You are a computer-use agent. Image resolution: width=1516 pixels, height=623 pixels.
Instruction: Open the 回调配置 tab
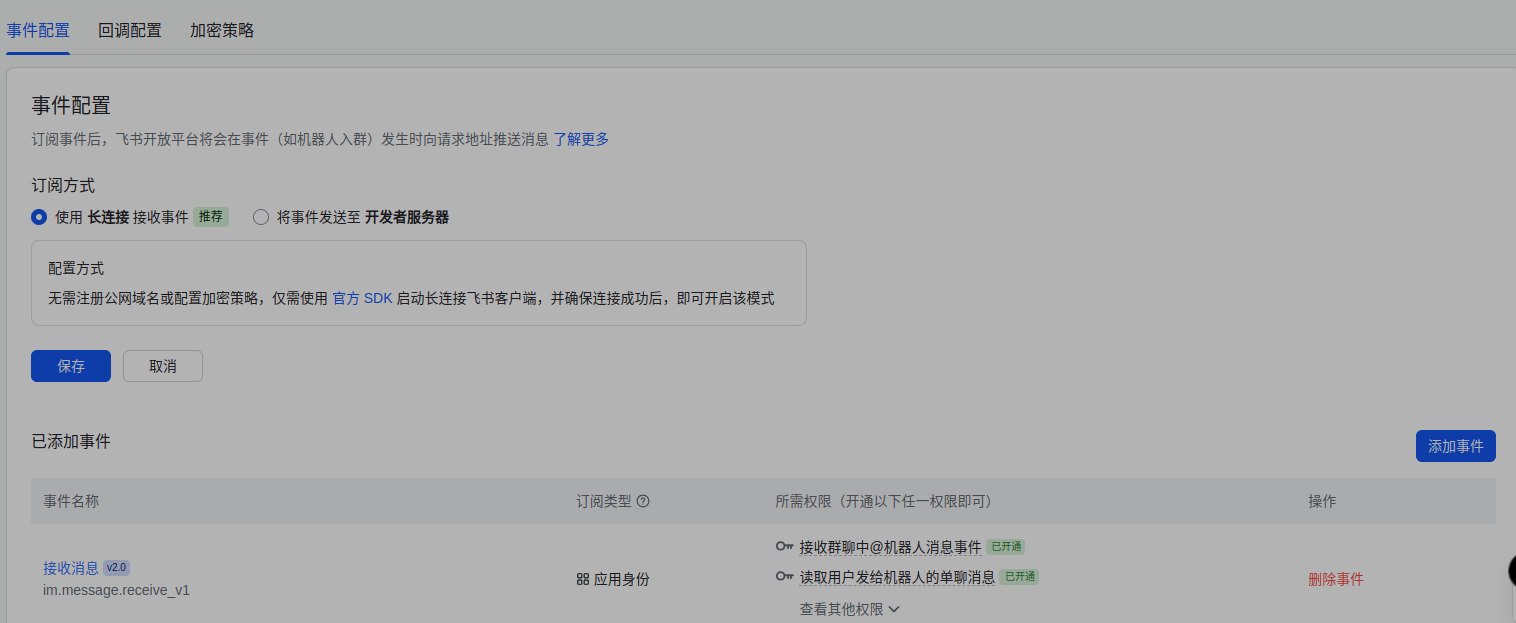[130, 30]
